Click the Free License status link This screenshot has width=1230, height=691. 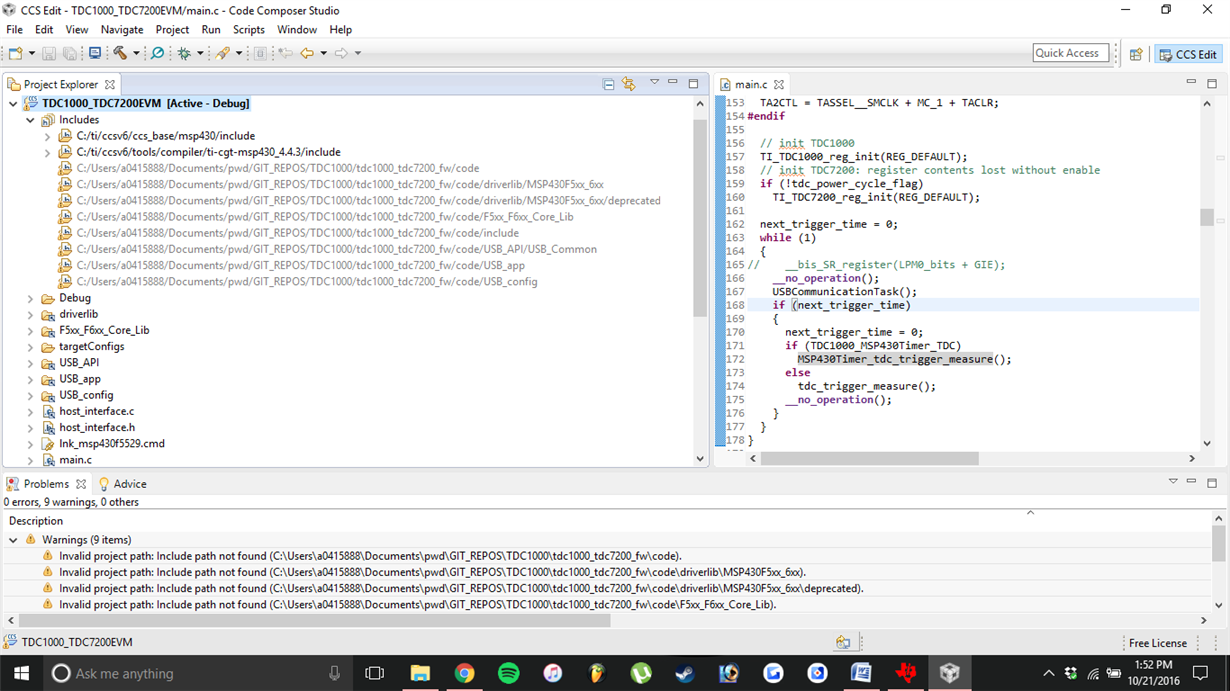(x=1157, y=643)
